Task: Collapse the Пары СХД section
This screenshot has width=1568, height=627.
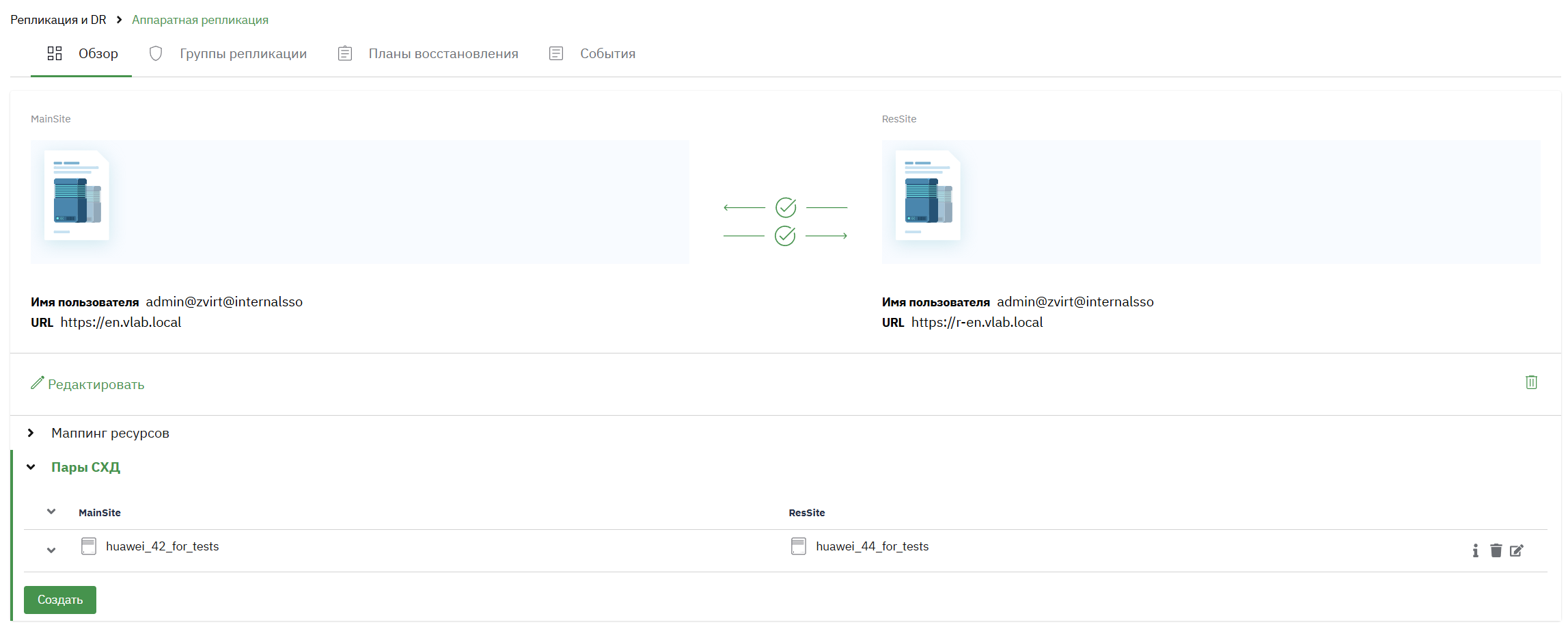Action: (x=31, y=467)
